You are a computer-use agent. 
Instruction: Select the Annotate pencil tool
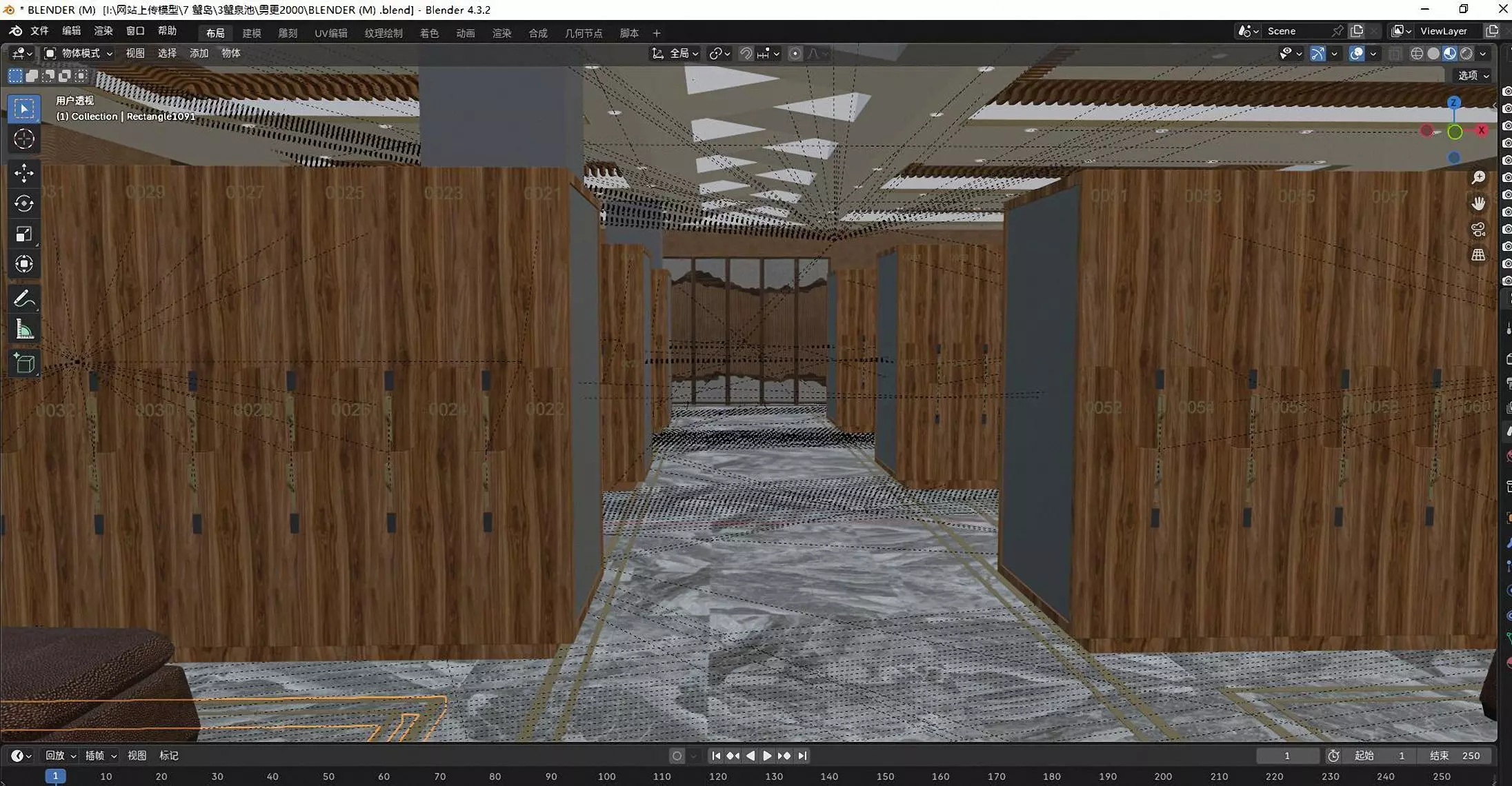[x=24, y=299]
